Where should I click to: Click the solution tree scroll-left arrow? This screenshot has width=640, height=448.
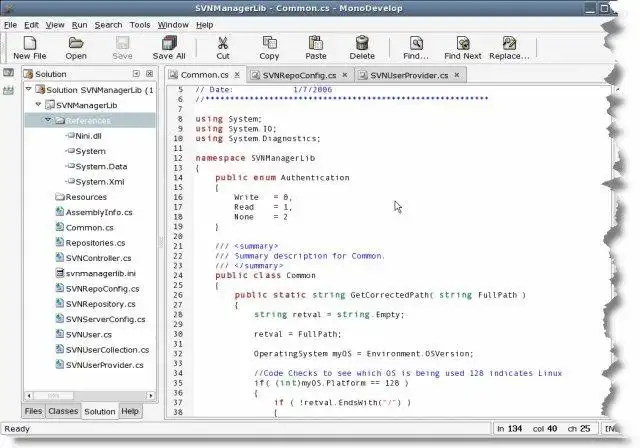click(x=29, y=395)
